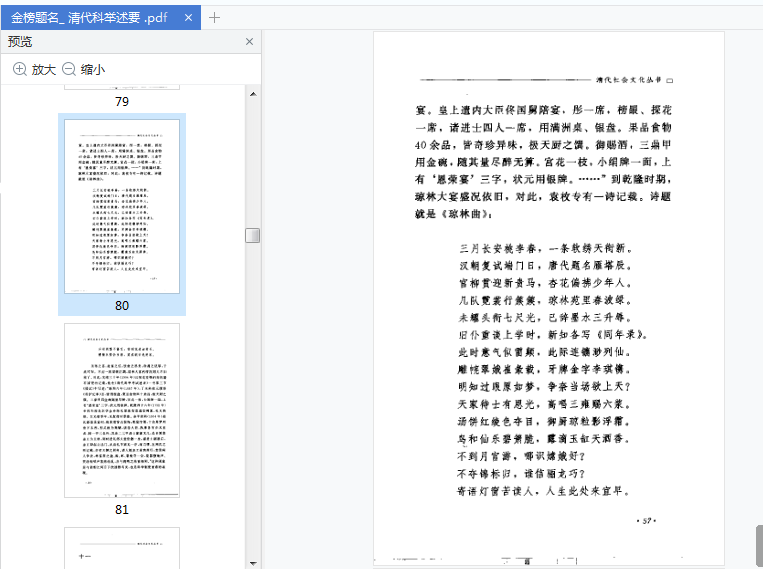Select page 80 thumbnail
763x569 pixels.
(x=122, y=206)
